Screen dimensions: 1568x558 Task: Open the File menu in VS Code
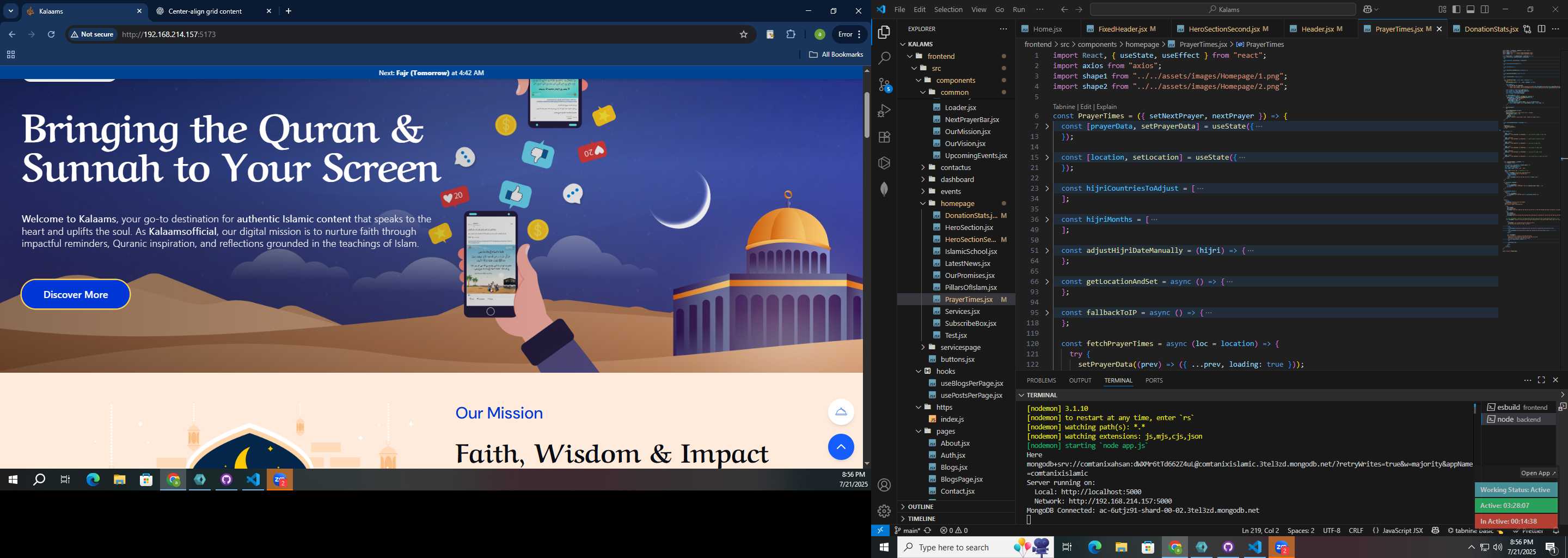point(899,10)
